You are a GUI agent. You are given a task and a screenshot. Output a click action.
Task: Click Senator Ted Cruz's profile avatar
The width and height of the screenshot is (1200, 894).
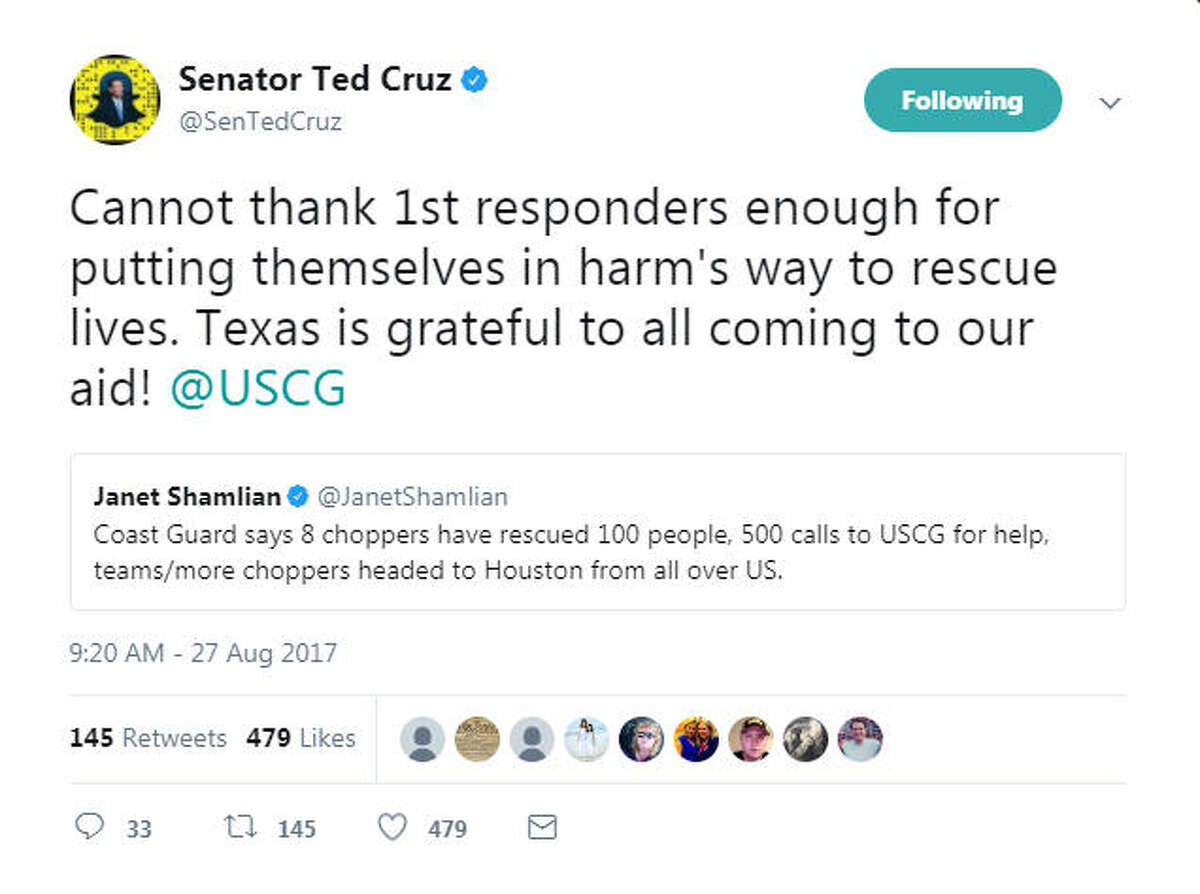[115, 100]
